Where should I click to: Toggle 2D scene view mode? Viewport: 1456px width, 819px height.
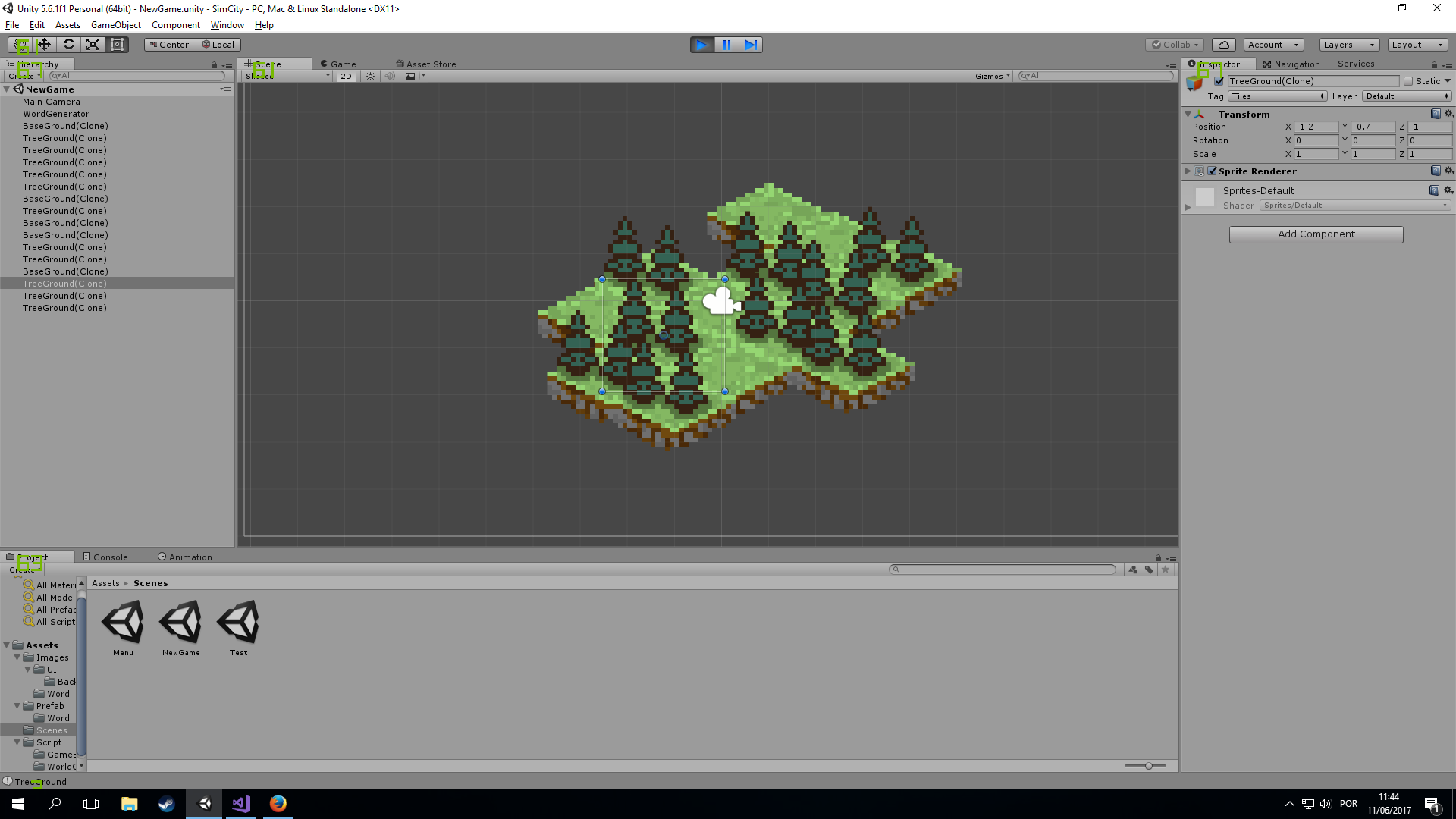tap(346, 76)
